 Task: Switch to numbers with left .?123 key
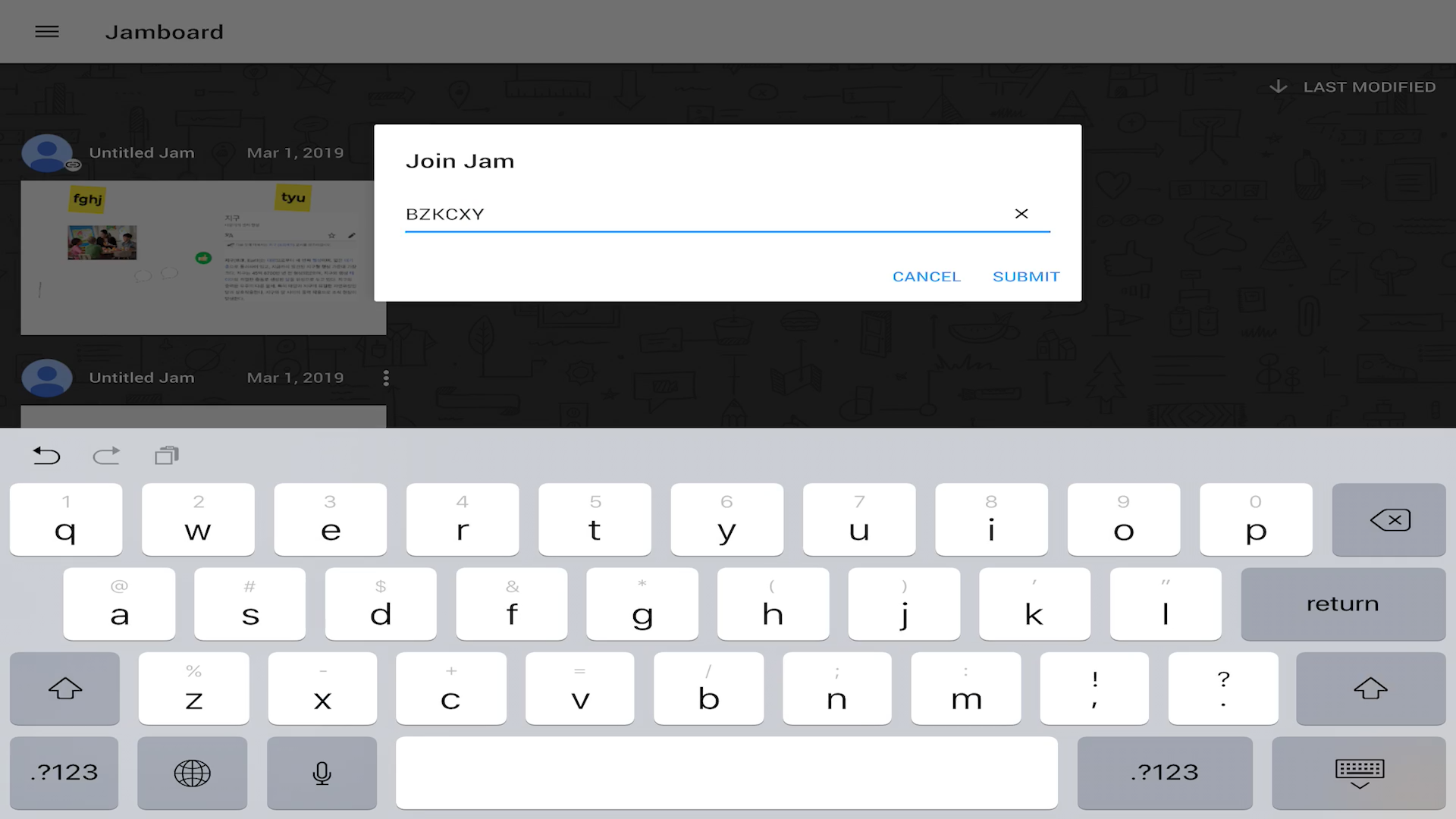pos(64,773)
